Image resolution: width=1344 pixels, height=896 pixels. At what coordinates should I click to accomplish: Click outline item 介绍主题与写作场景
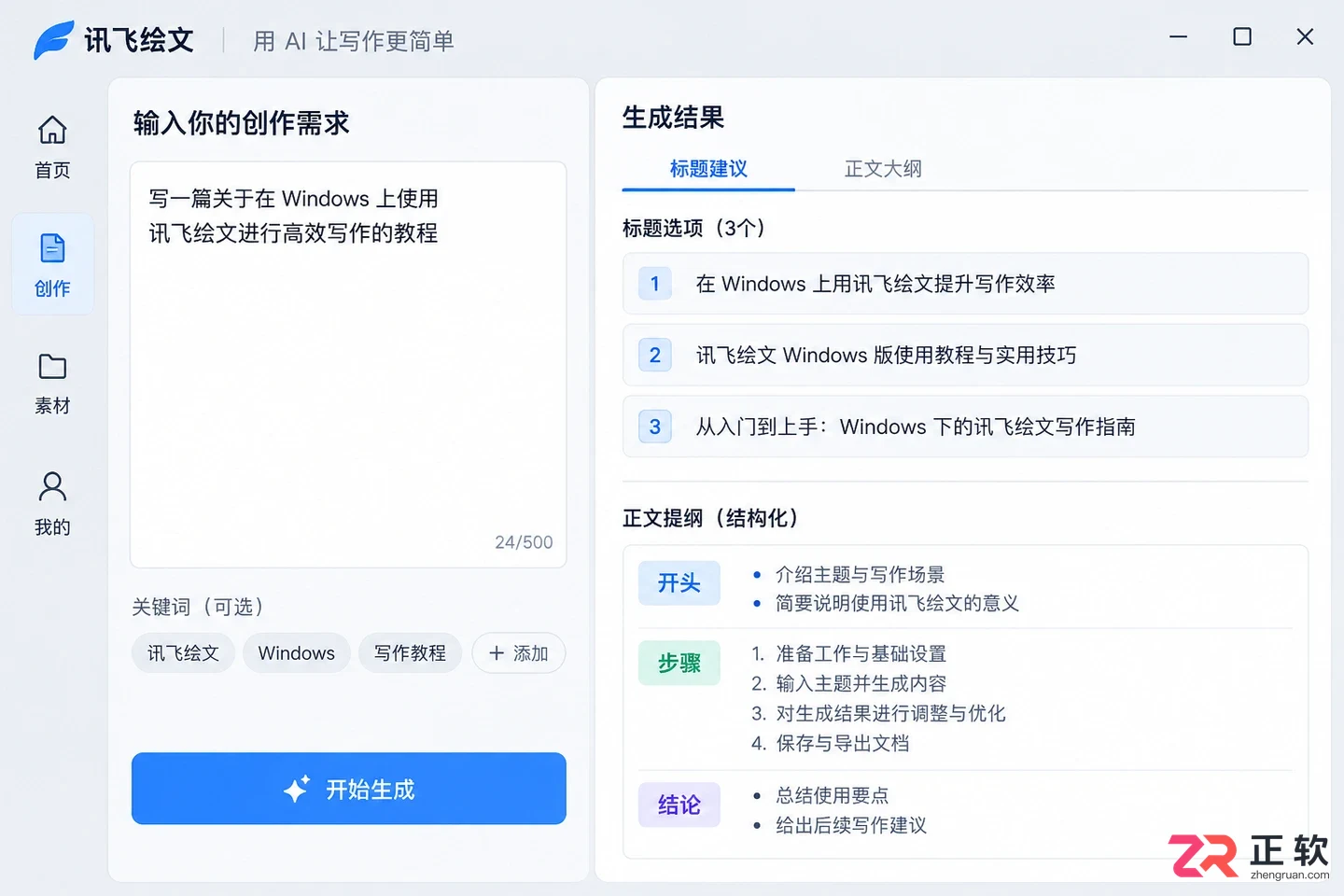tap(860, 575)
